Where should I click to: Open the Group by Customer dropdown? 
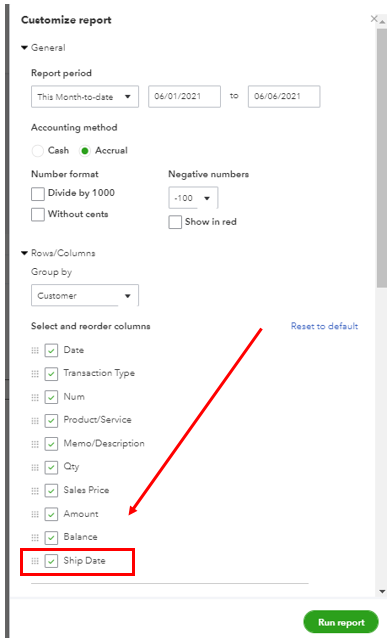pos(85,295)
